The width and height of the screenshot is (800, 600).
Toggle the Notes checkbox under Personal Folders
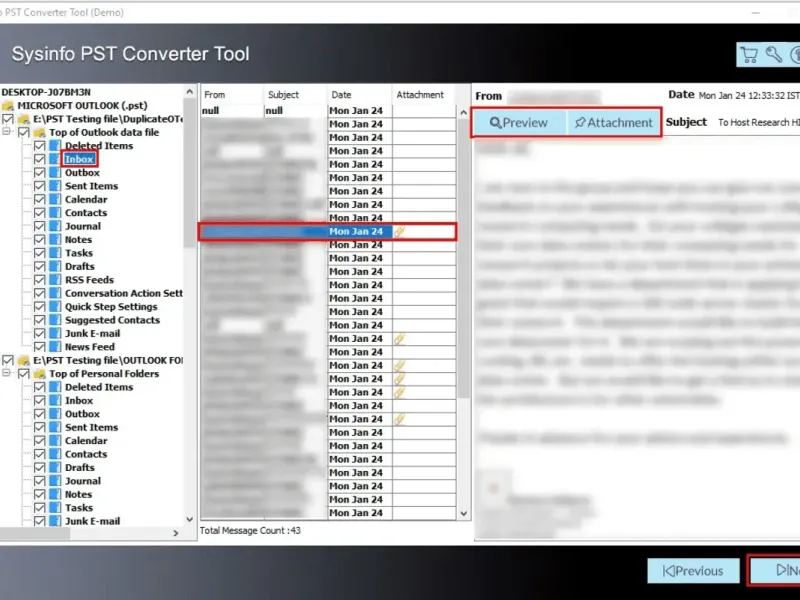click(39, 494)
